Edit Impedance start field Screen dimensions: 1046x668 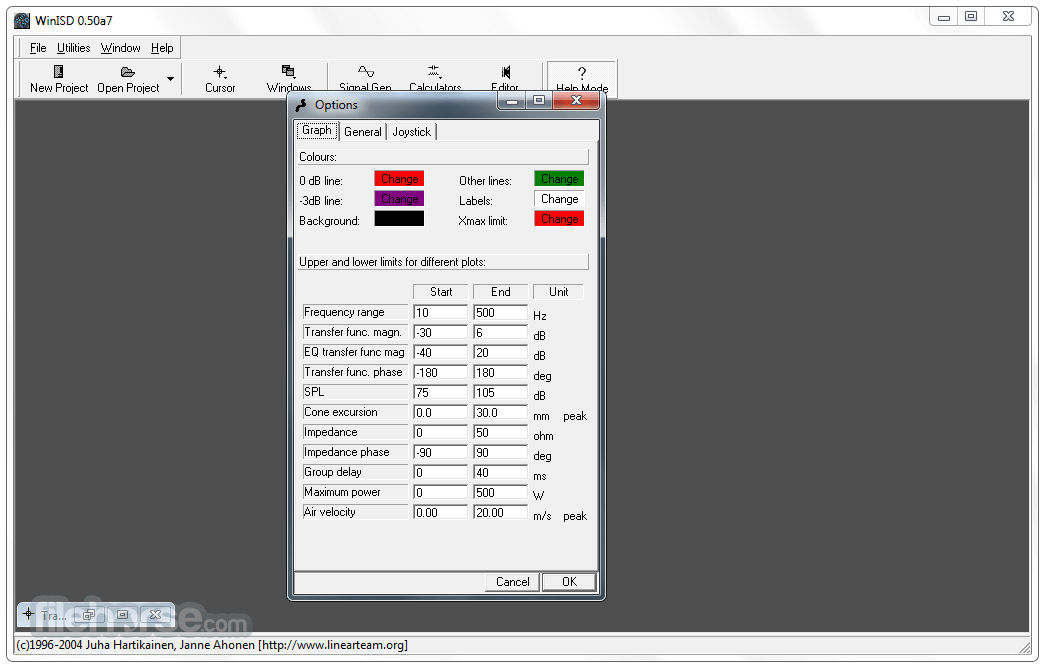pyautogui.click(x=440, y=432)
